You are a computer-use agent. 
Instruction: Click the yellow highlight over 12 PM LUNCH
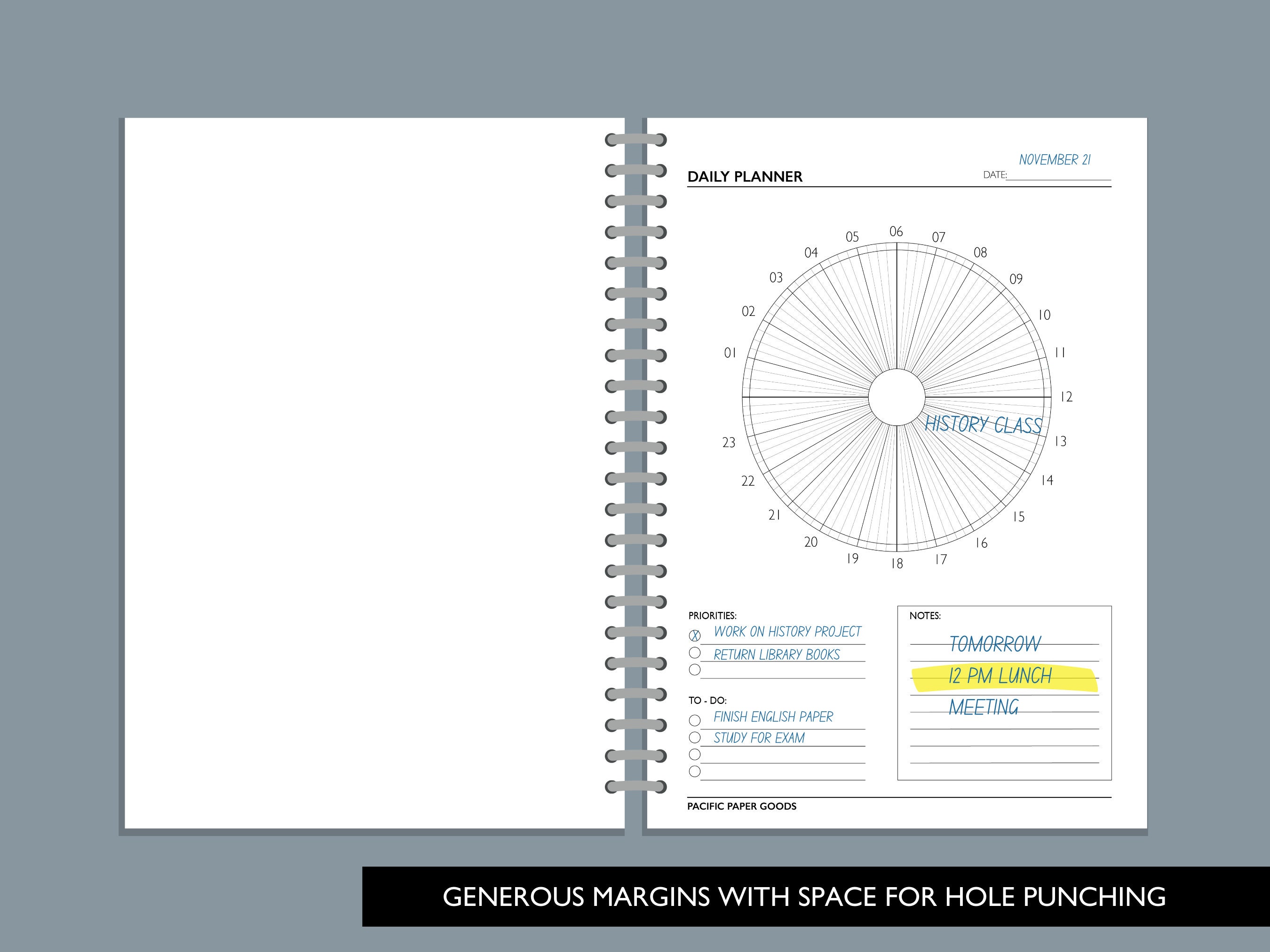coord(999,676)
